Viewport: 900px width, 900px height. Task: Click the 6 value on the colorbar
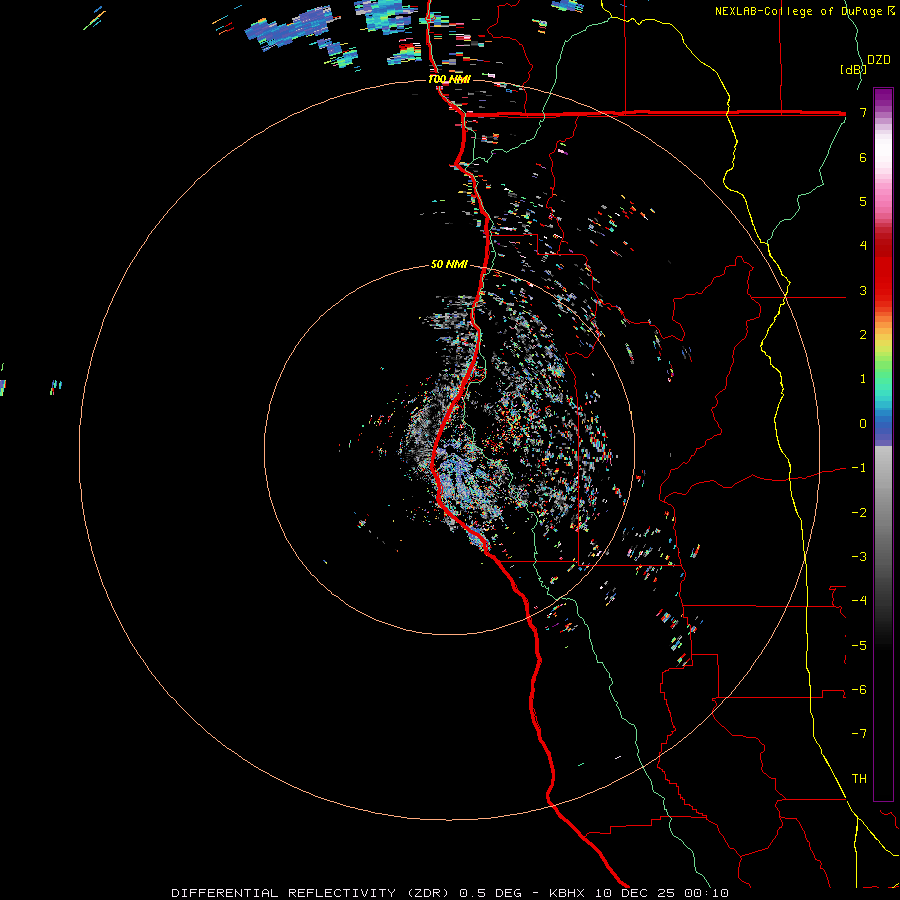coord(863,157)
